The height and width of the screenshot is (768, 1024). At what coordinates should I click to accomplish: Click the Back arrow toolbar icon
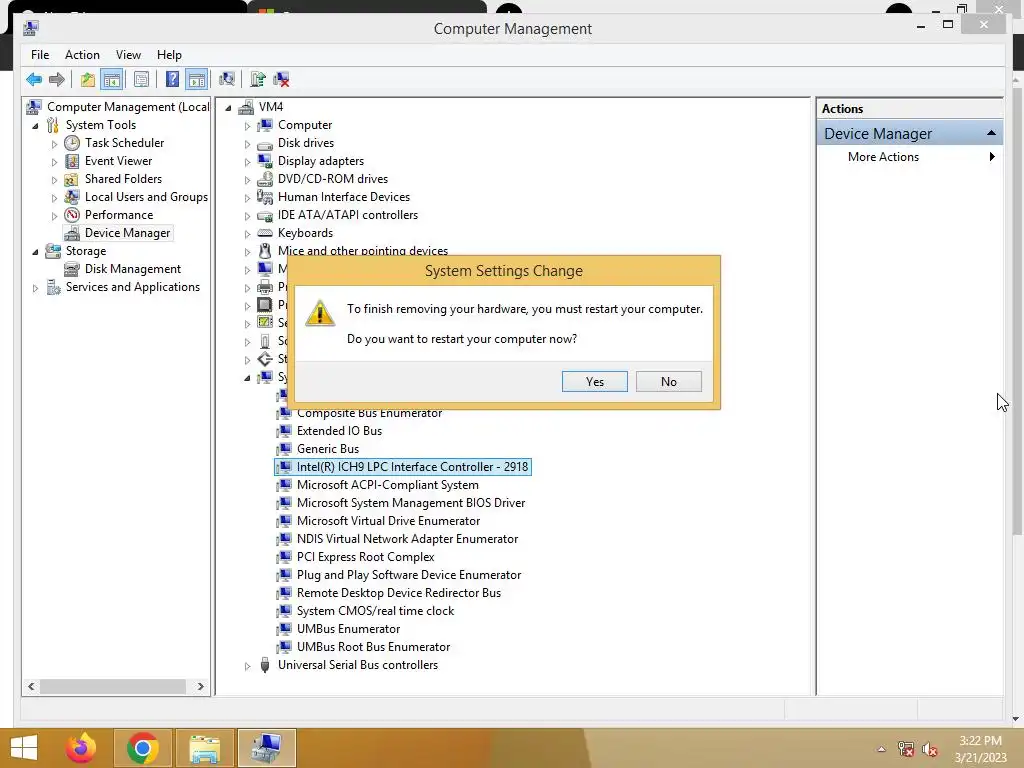tap(34, 80)
